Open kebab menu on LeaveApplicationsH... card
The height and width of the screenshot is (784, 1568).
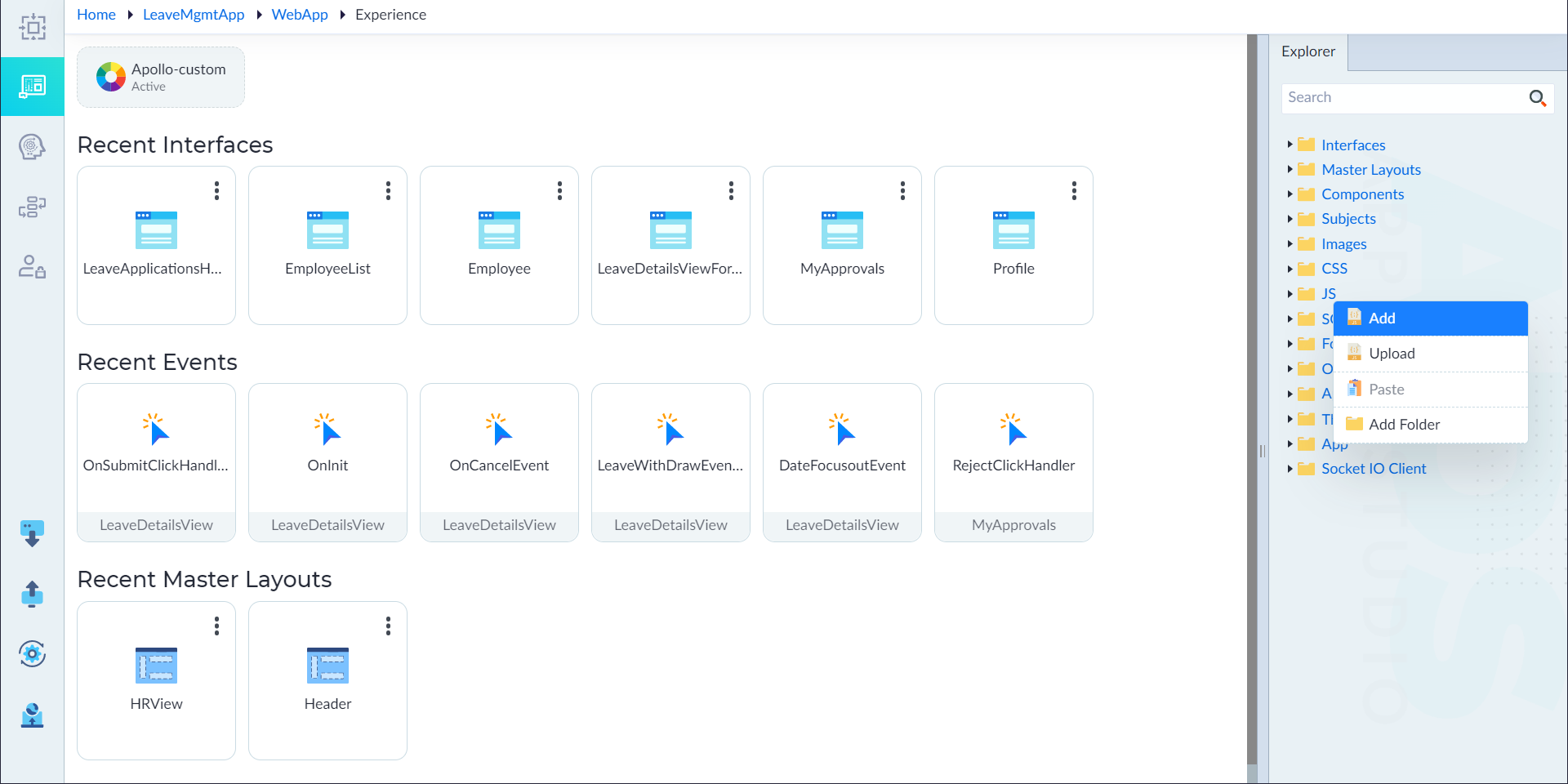216,191
